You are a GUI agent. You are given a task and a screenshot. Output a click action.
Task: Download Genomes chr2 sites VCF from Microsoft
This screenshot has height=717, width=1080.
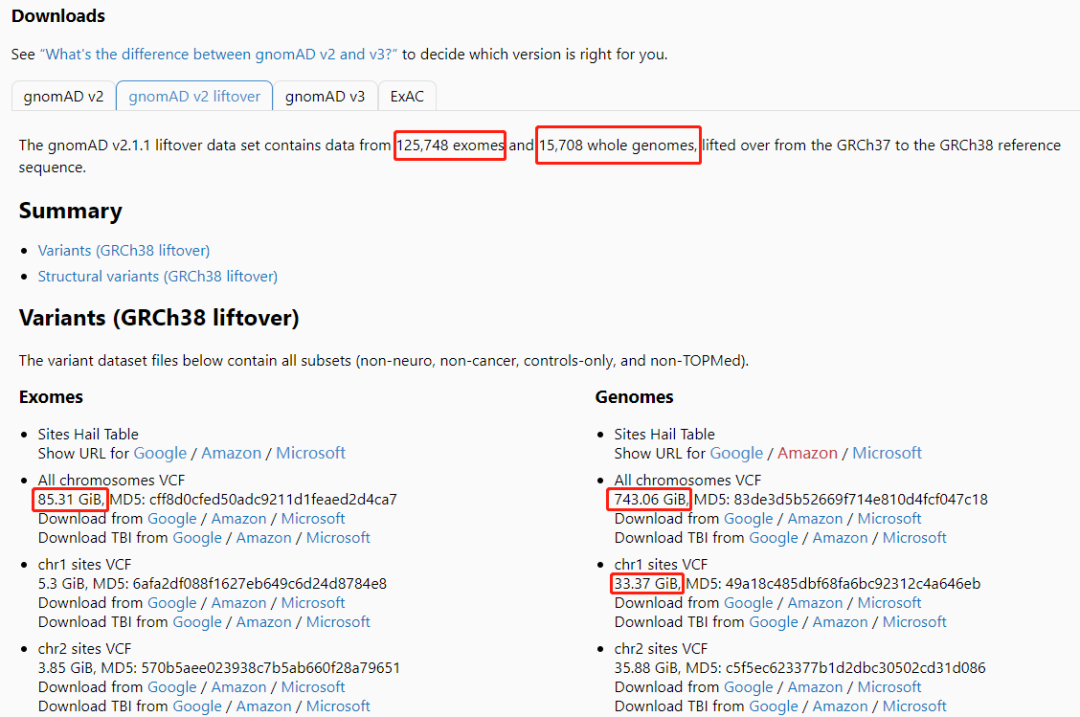[x=889, y=687]
